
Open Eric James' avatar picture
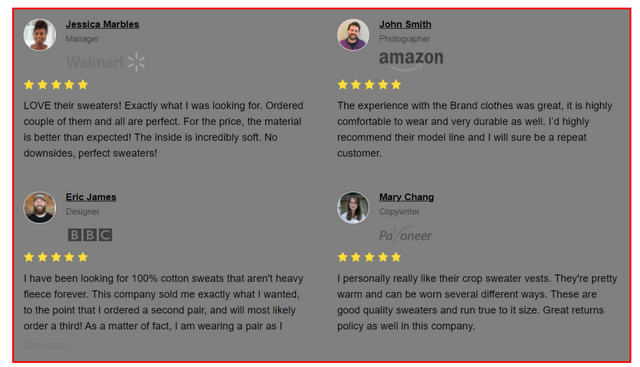point(40,207)
